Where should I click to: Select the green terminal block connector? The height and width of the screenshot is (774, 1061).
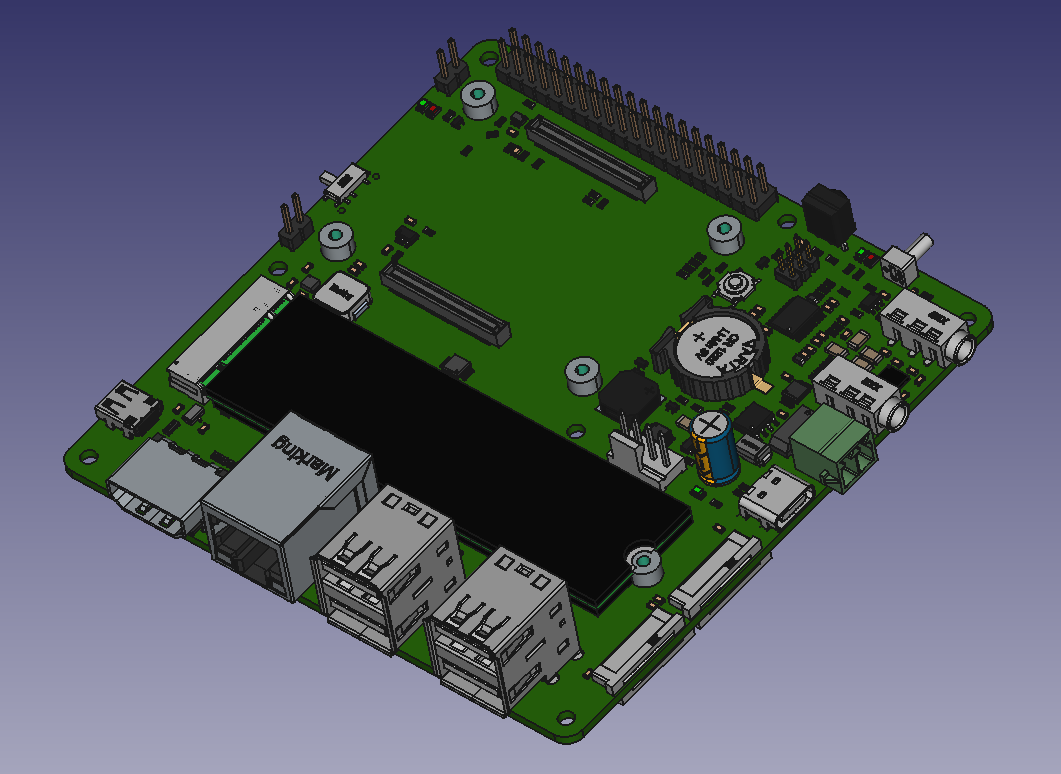[832, 449]
